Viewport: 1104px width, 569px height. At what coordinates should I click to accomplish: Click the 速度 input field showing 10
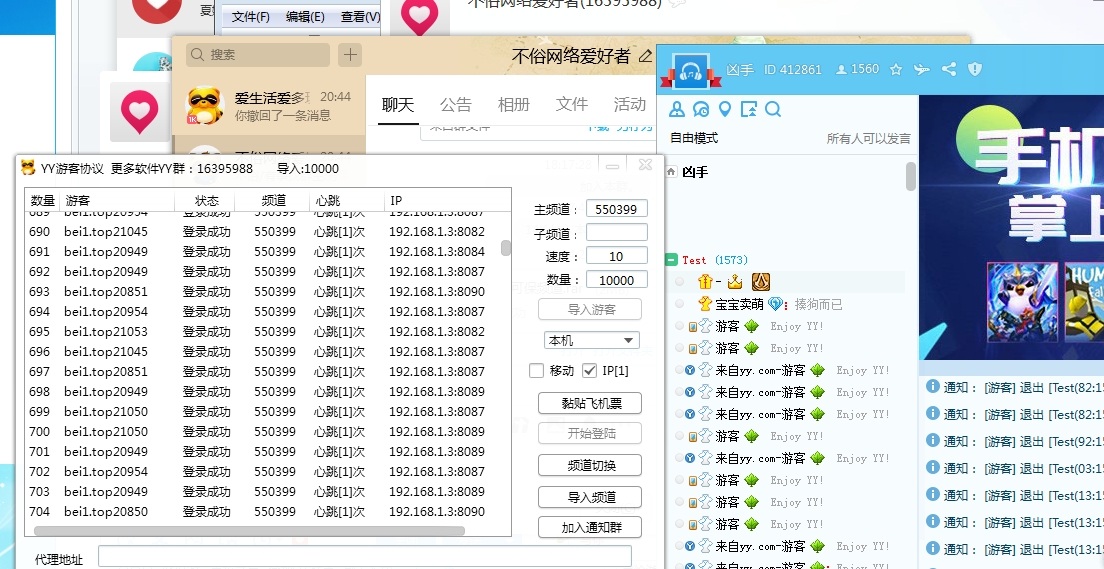coord(616,256)
